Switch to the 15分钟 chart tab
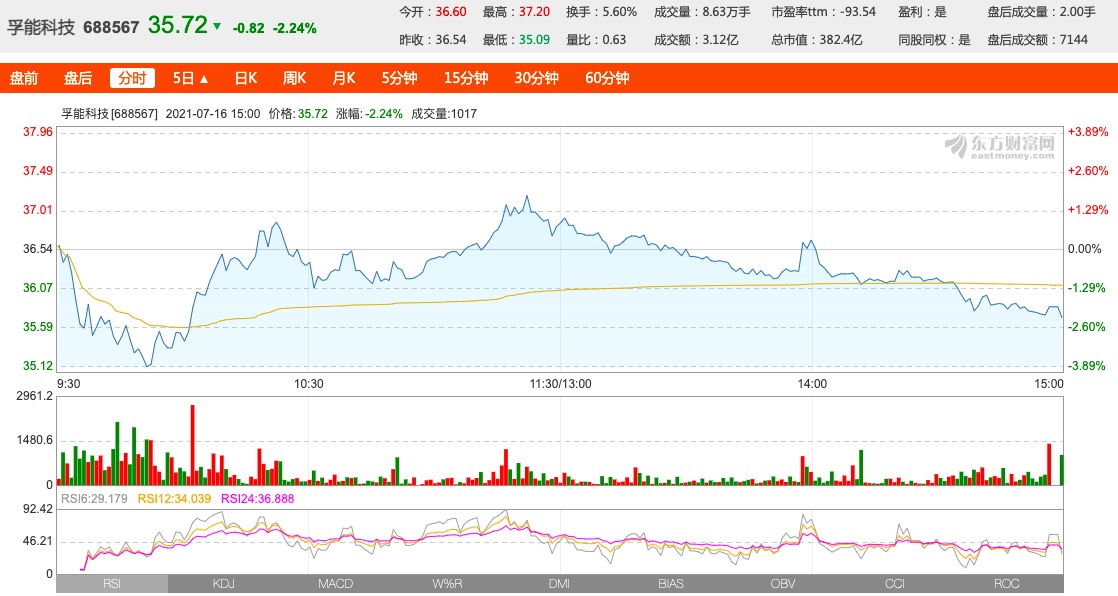This screenshot has height=596, width=1118. click(x=466, y=77)
